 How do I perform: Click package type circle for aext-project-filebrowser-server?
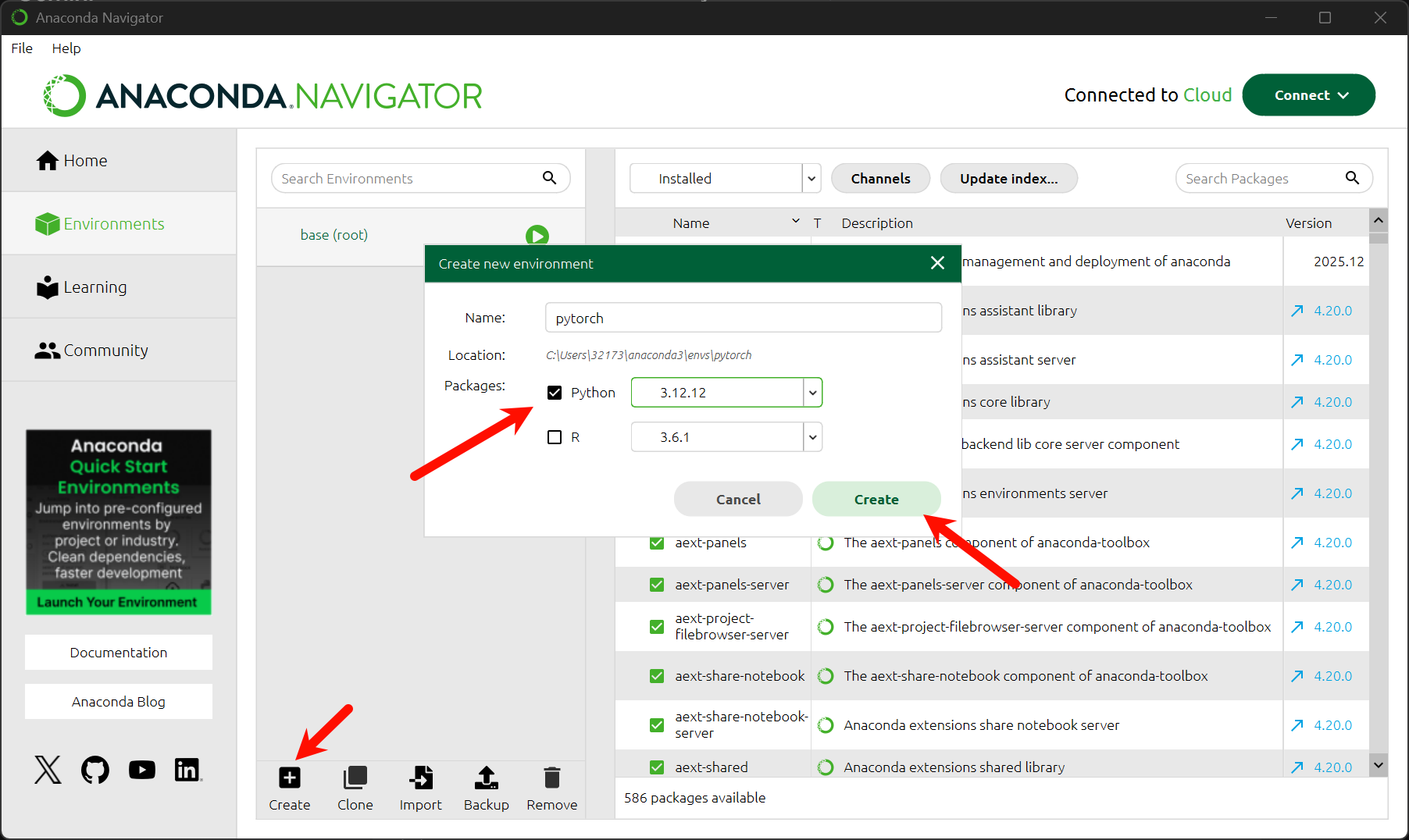click(x=826, y=627)
